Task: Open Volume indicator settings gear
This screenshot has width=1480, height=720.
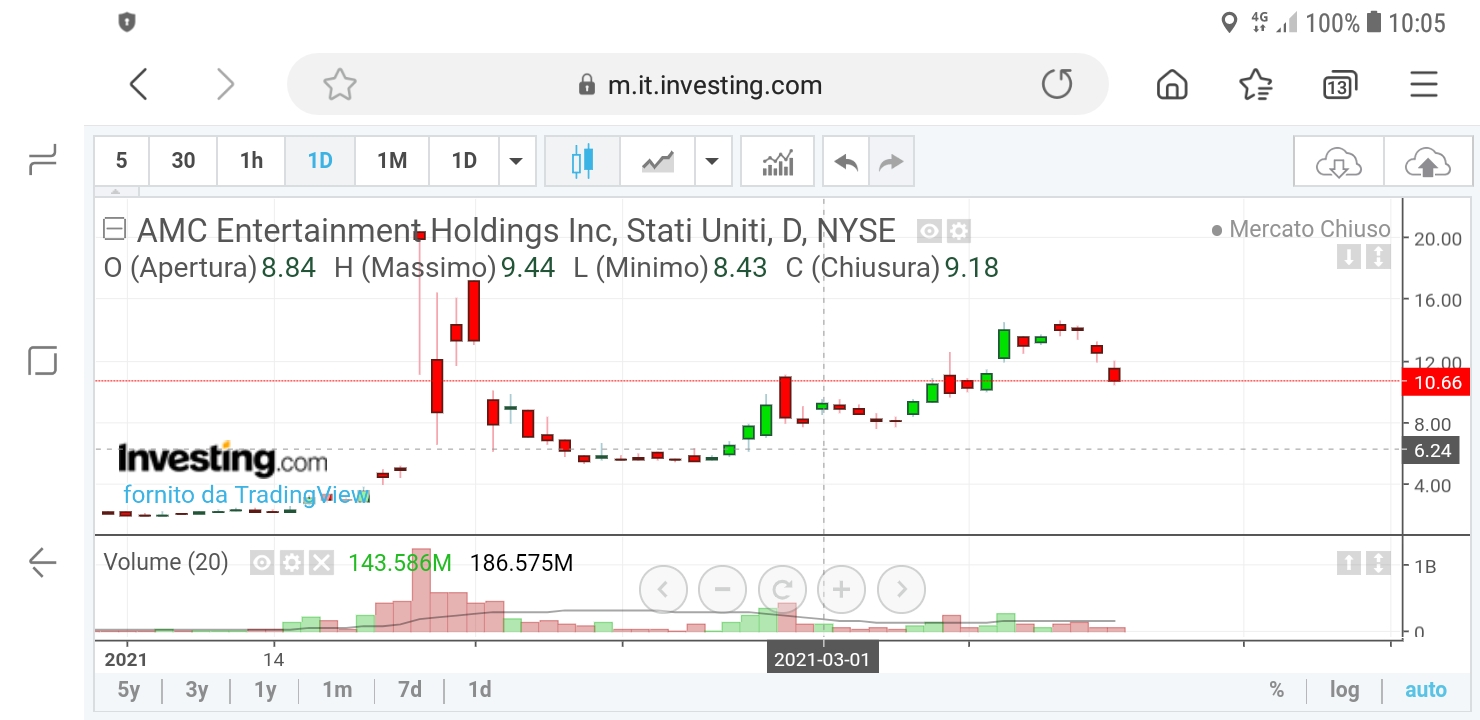Action: [291, 563]
